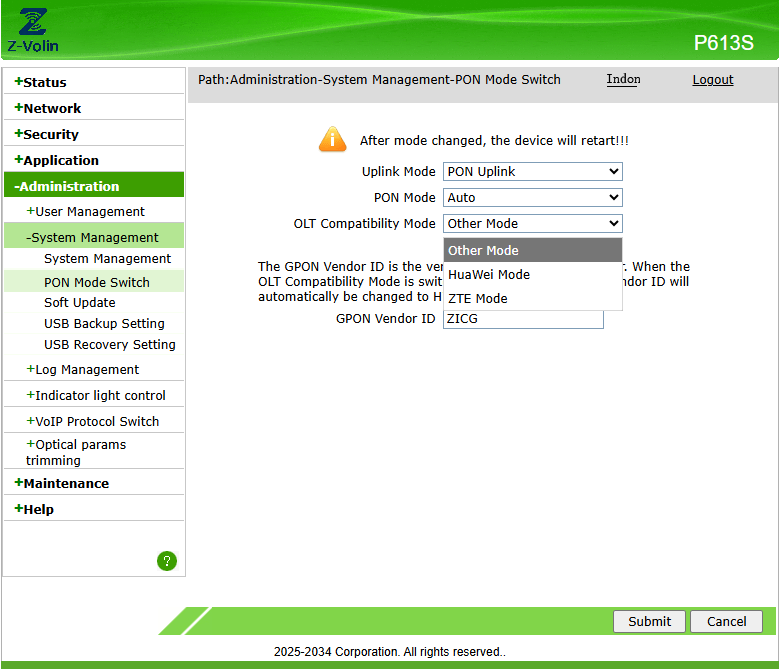Click the Cancel button
This screenshot has height=671, width=781.
(x=726, y=621)
